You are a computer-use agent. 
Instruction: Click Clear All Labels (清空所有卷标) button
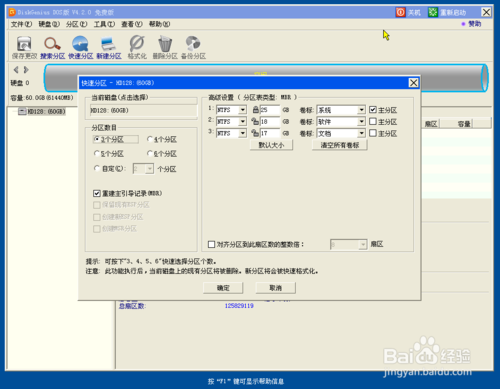click(340, 145)
